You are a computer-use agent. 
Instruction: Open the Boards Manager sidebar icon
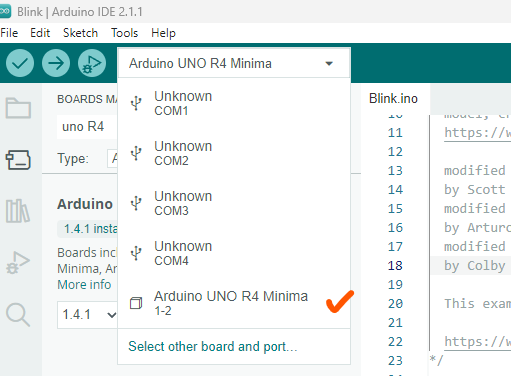(x=18, y=160)
